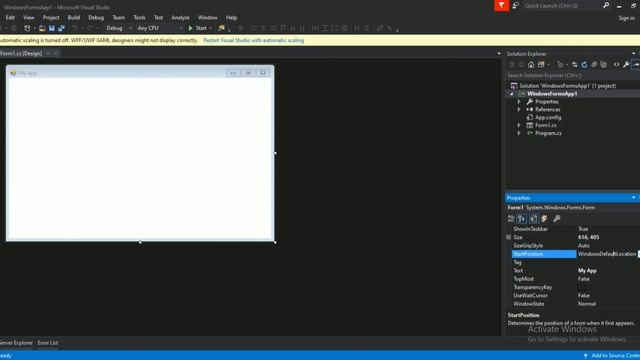Click Add to Source Control in status bar
The width and height of the screenshot is (640, 360).
(x=616, y=356)
